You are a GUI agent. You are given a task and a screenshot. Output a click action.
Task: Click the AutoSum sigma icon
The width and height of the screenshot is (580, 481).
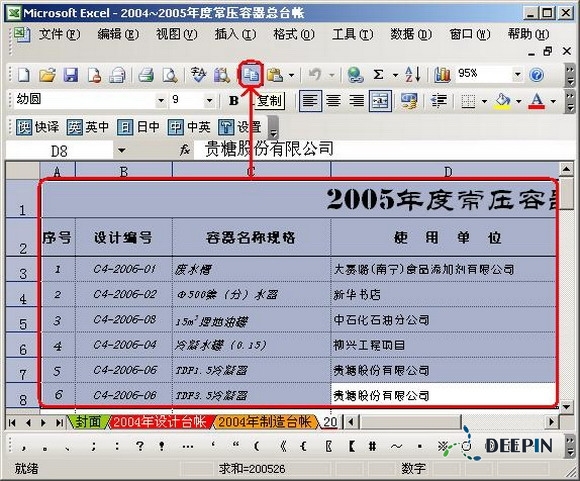[x=378, y=75]
